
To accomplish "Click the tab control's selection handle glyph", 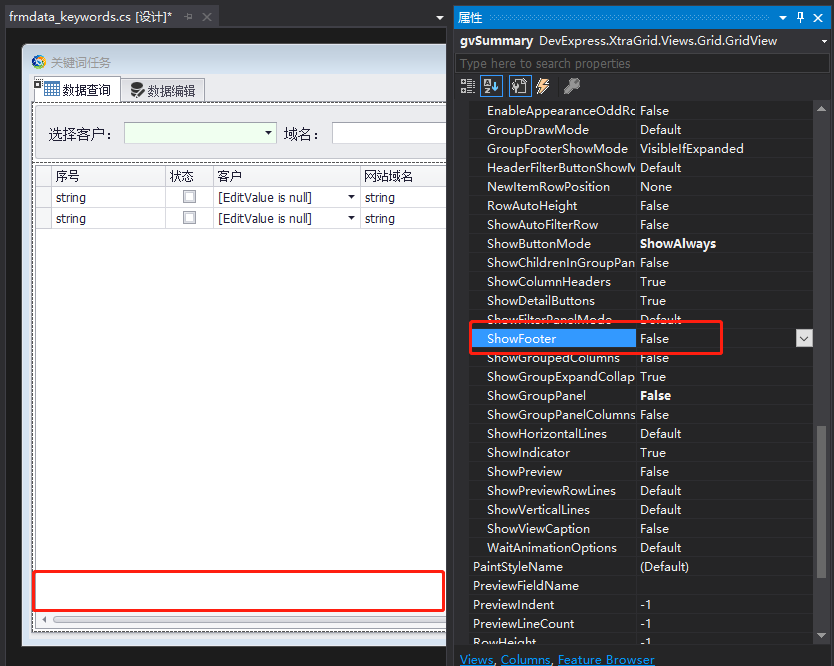I will click(38, 84).
